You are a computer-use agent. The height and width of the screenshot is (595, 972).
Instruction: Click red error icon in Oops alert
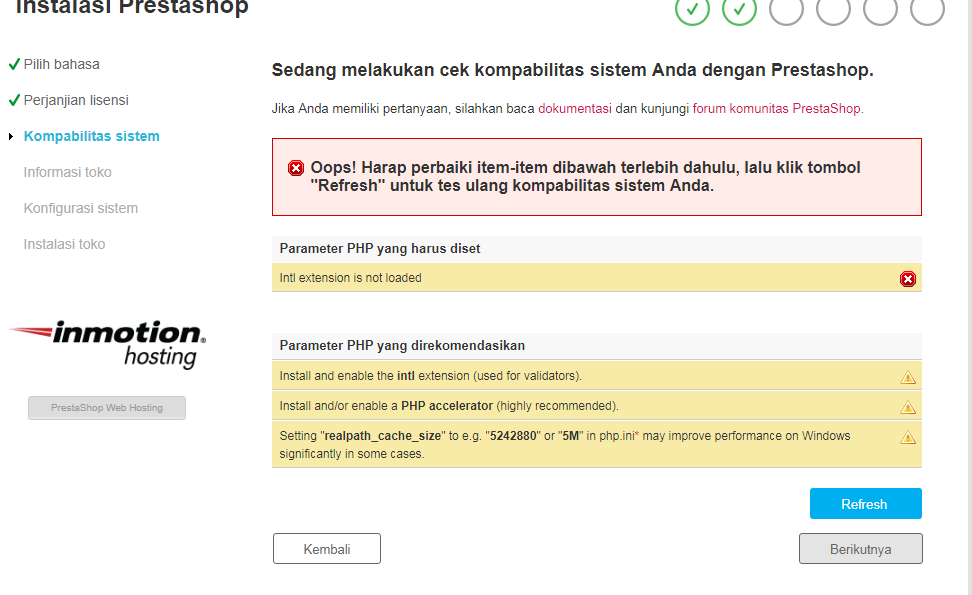point(296,168)
